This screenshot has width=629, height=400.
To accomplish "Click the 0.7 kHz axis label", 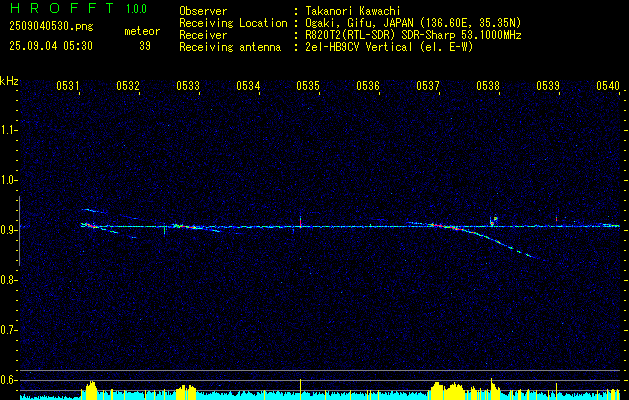I will point(9,330).
